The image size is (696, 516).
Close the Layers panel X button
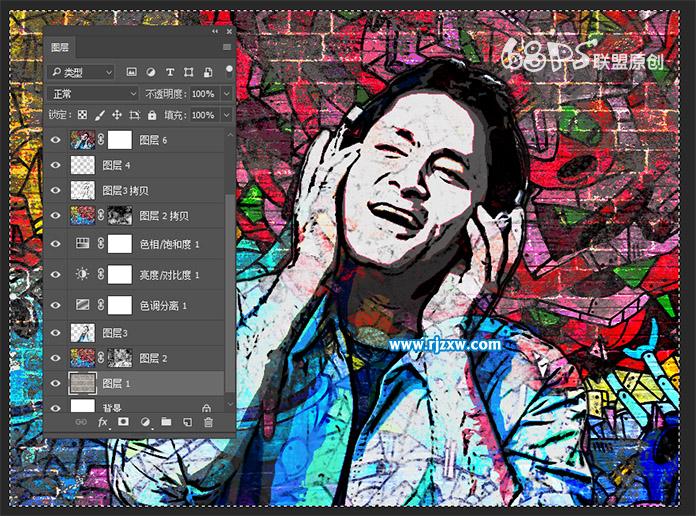tap(229, 32)
